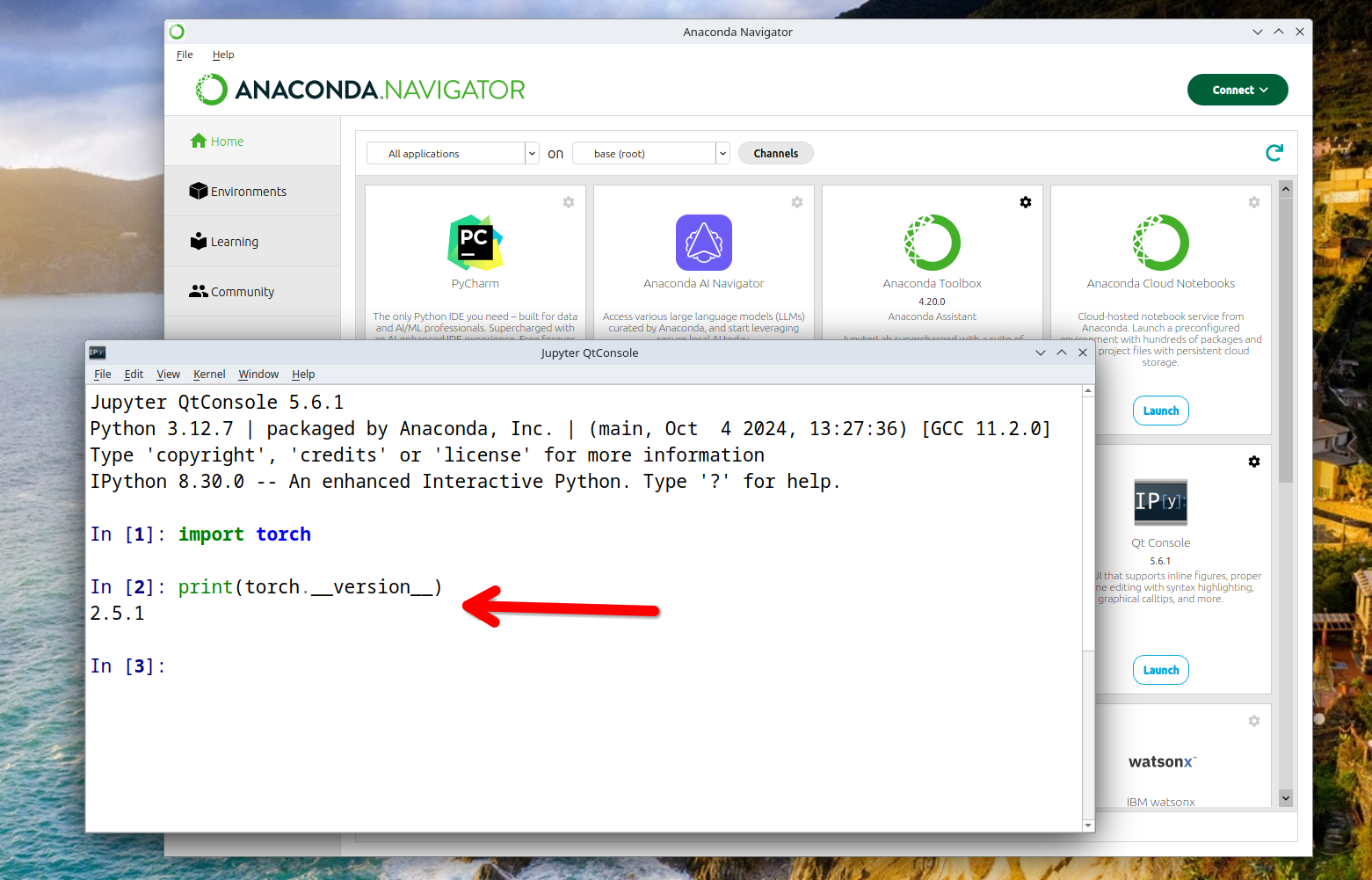The width and height of the screenshot is (1372, 880).
Task: Click the Home sidebar icon
Action: pyautogui.click(x=199, y=141)
